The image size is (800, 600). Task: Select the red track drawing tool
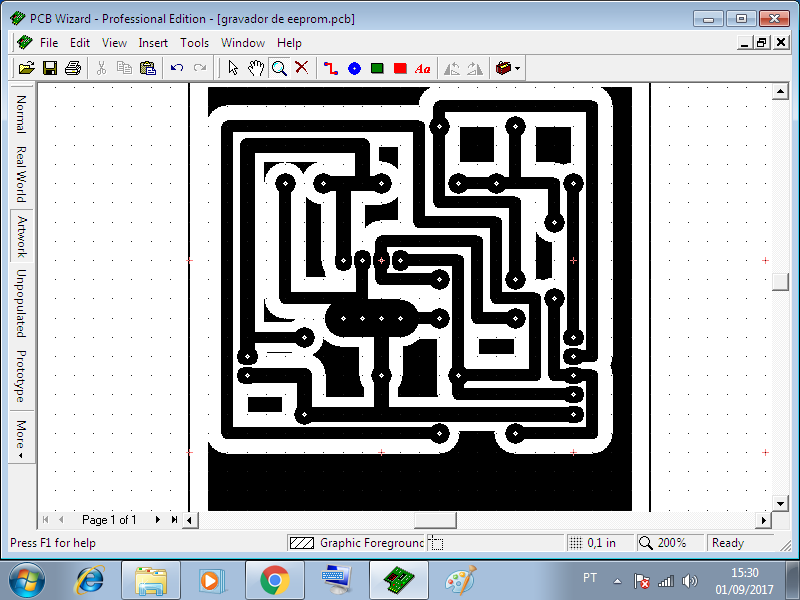click(331, 68)
